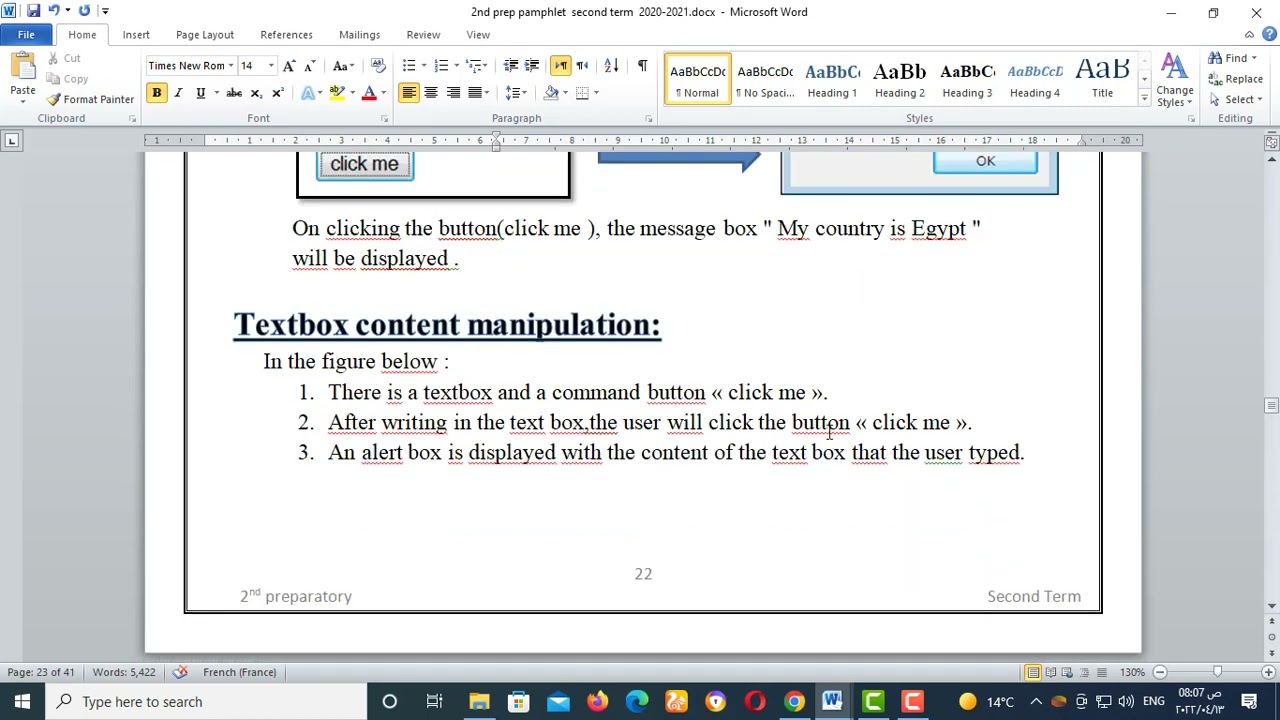Open the proofing errors status icon

(x=180, y=672)
